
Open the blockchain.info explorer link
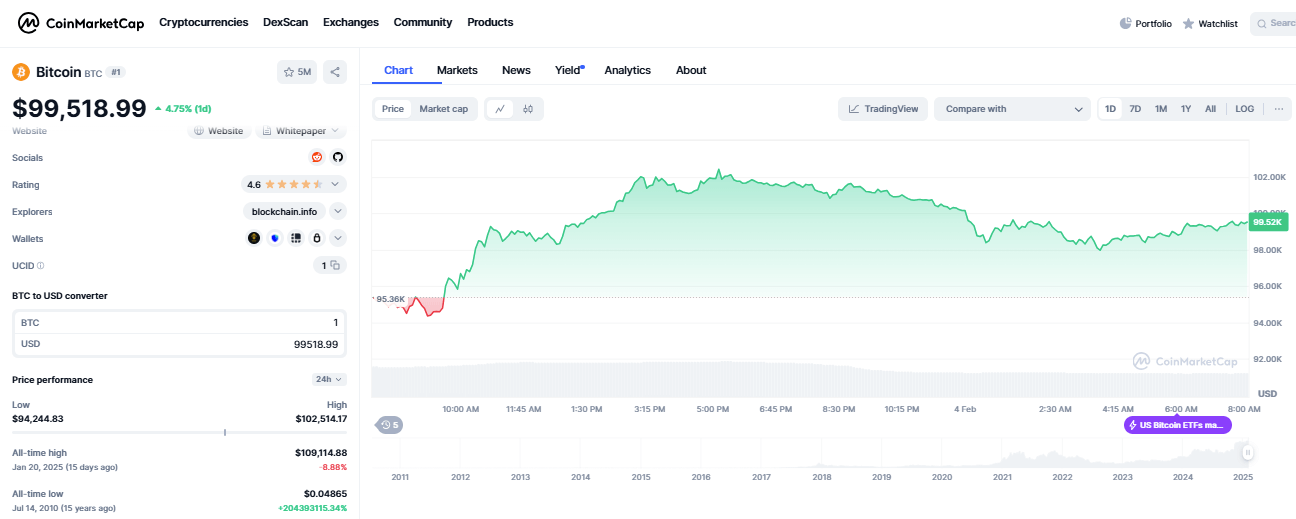coord(284,211)
